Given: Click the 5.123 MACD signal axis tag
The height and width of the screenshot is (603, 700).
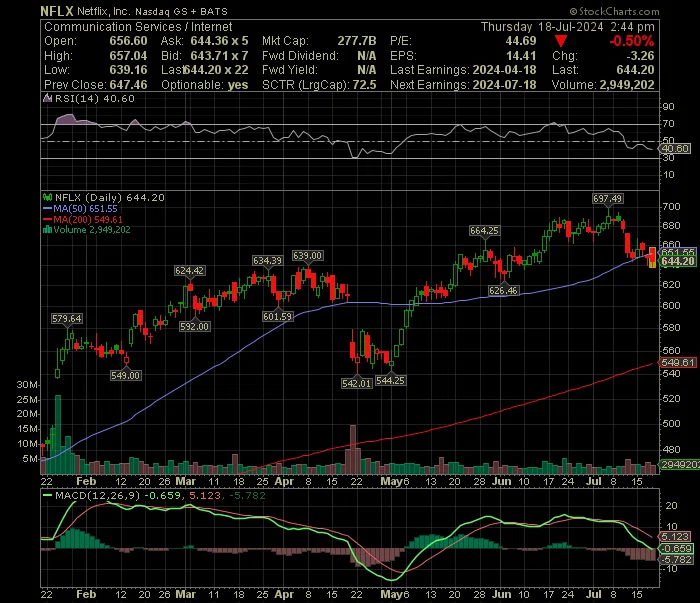Looking at the screenshot, I should pos(675,537).
